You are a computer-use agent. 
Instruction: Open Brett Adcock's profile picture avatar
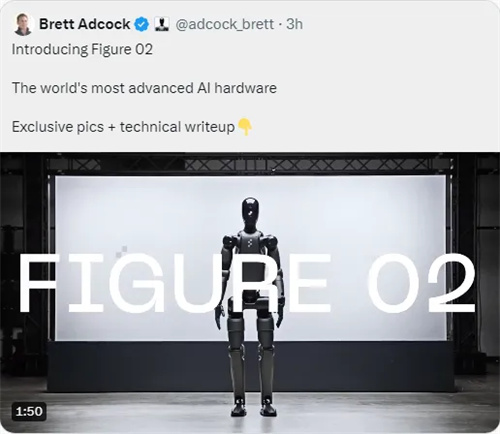pyautogui.click(x=23, y=24)
